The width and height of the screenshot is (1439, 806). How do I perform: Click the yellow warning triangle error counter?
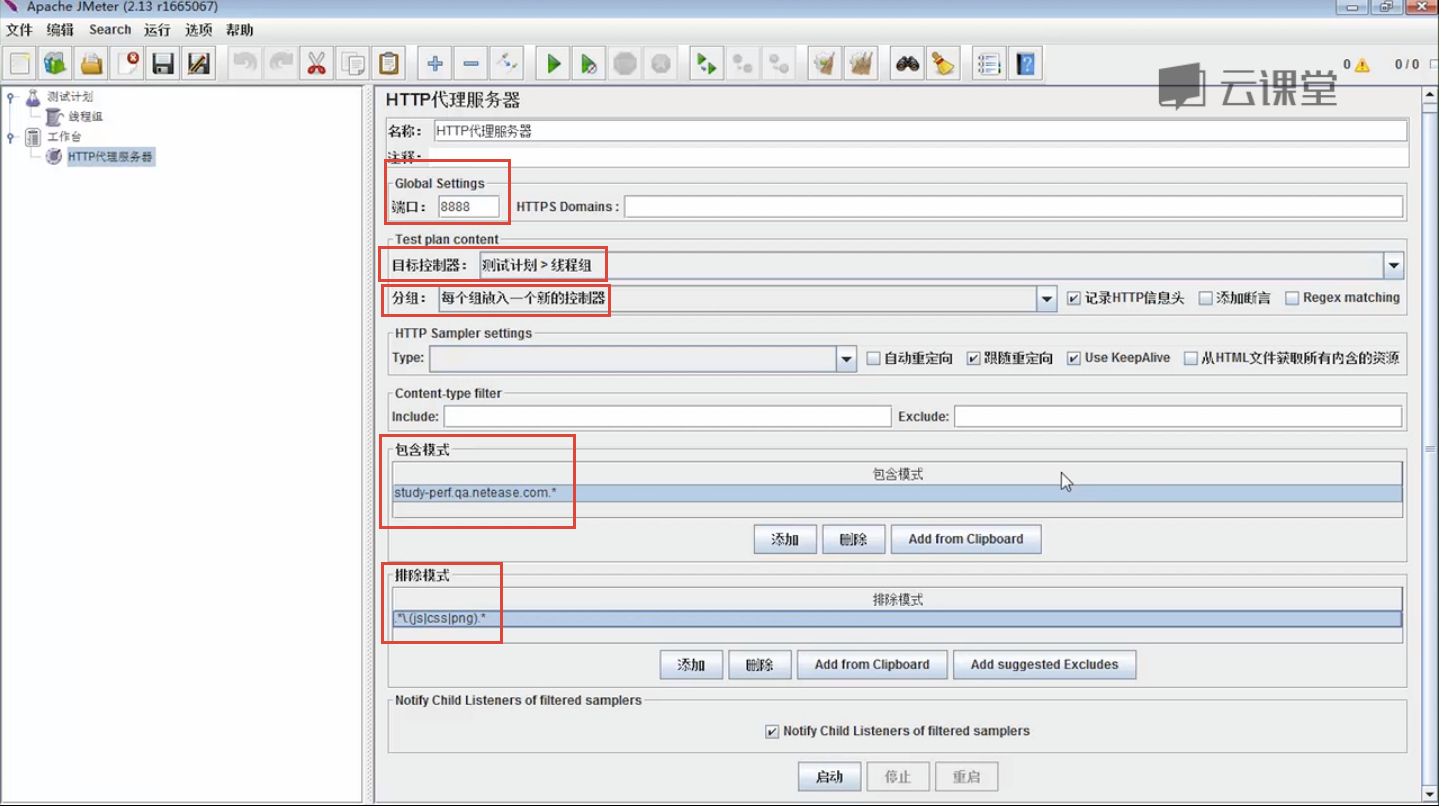pos(1362,65)
